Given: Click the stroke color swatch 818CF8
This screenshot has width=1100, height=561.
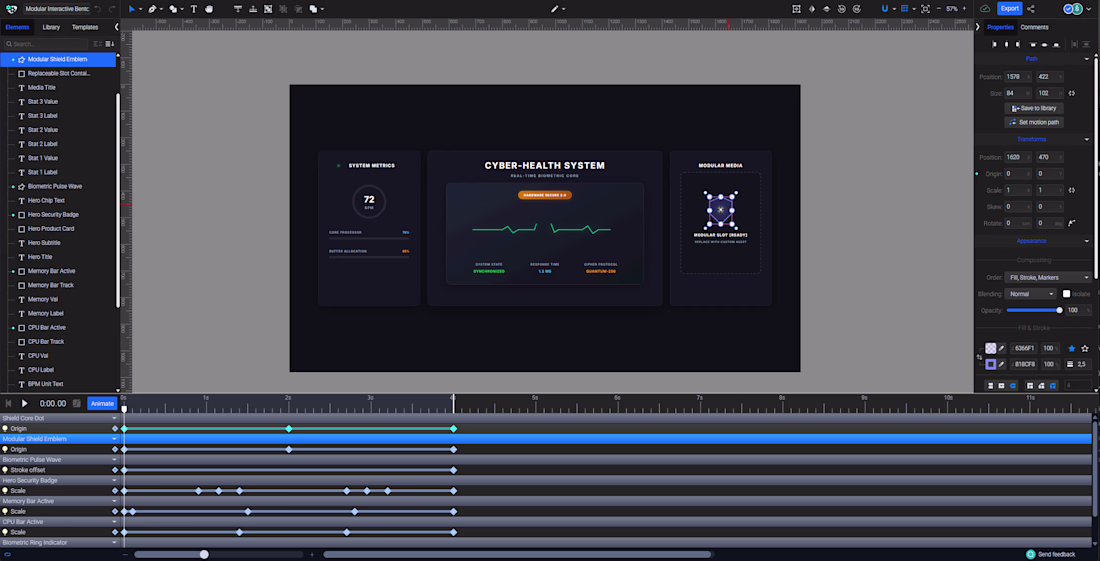Looking at the screenshot, I should tap(991, 365).
